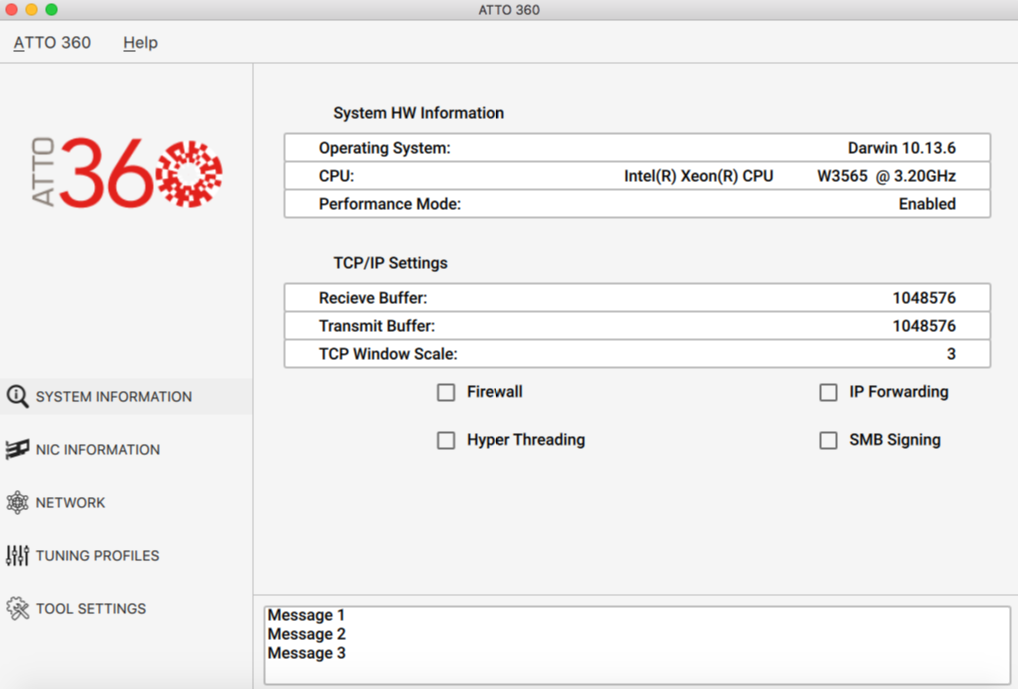Select the NIC INFORMATION sidebar label
The width and height of the screenshot is (1018, 689).
[98, 450]
